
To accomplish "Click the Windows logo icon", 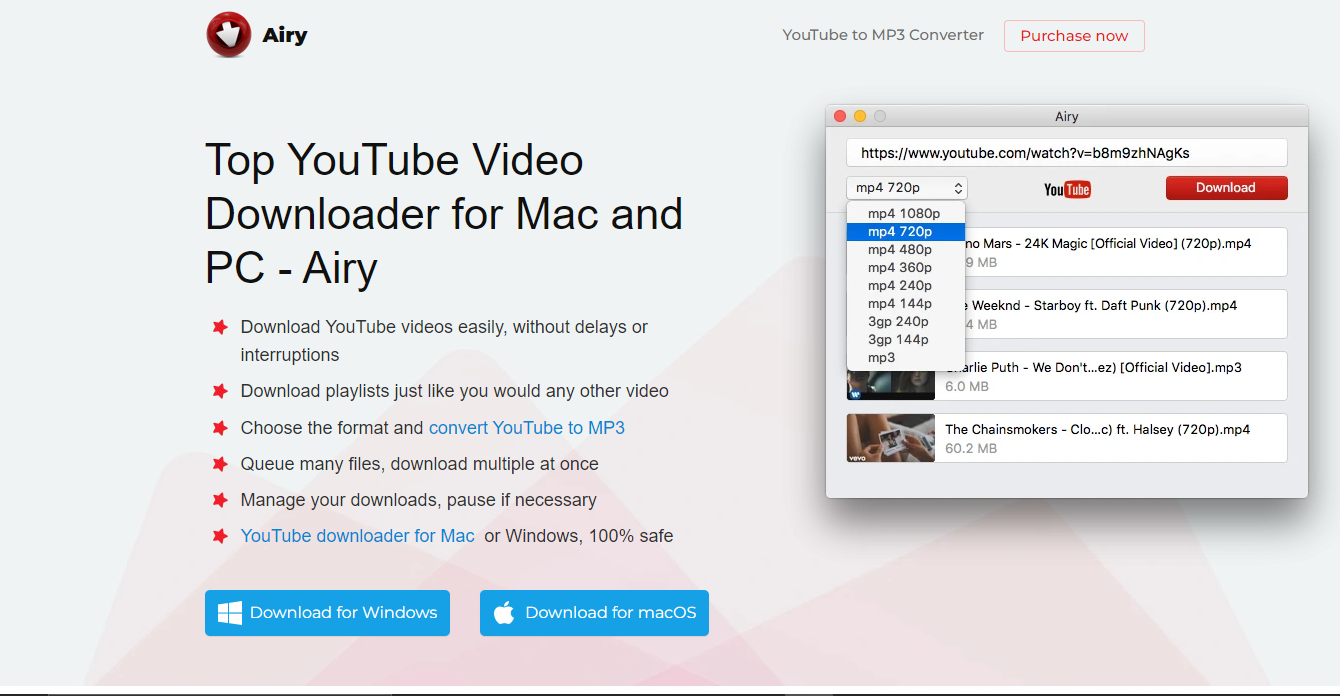I will click(230, 613).
